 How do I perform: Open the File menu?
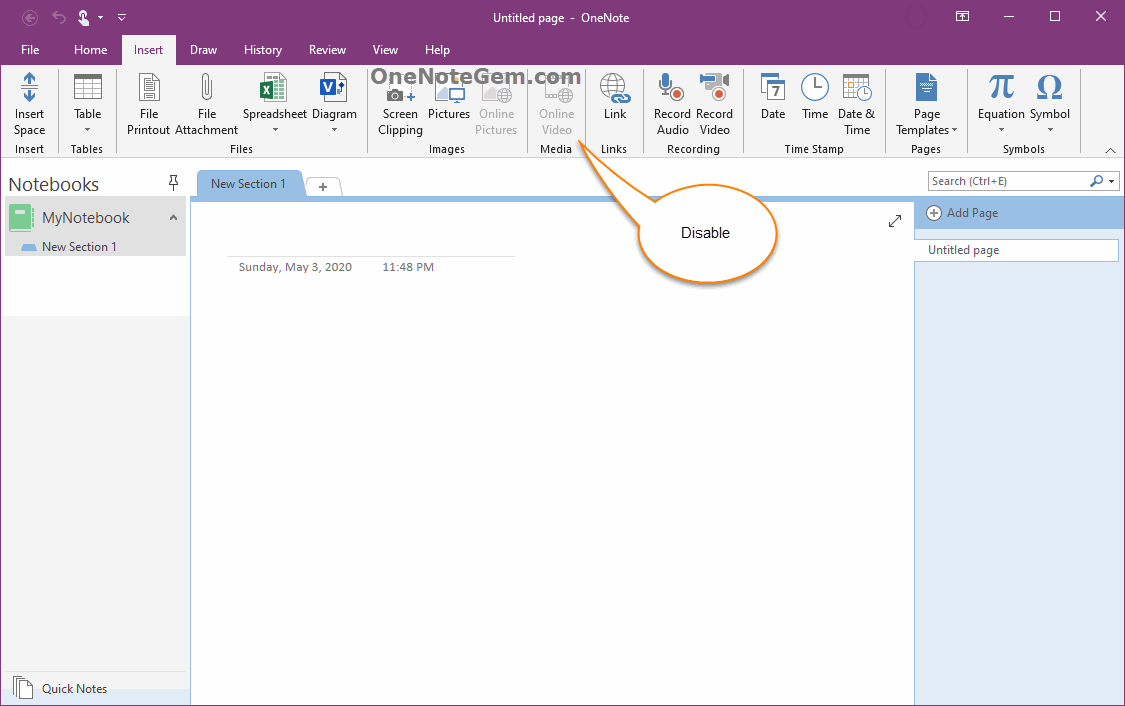point(30,50)
